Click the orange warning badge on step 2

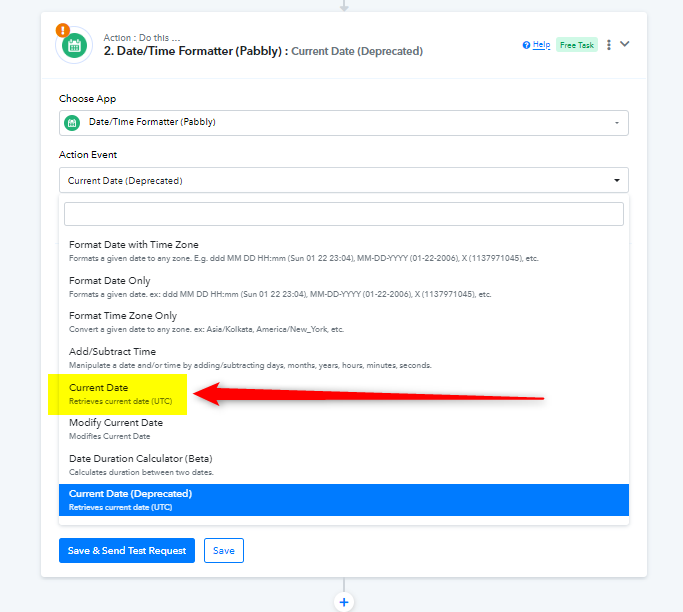[63, 30]
